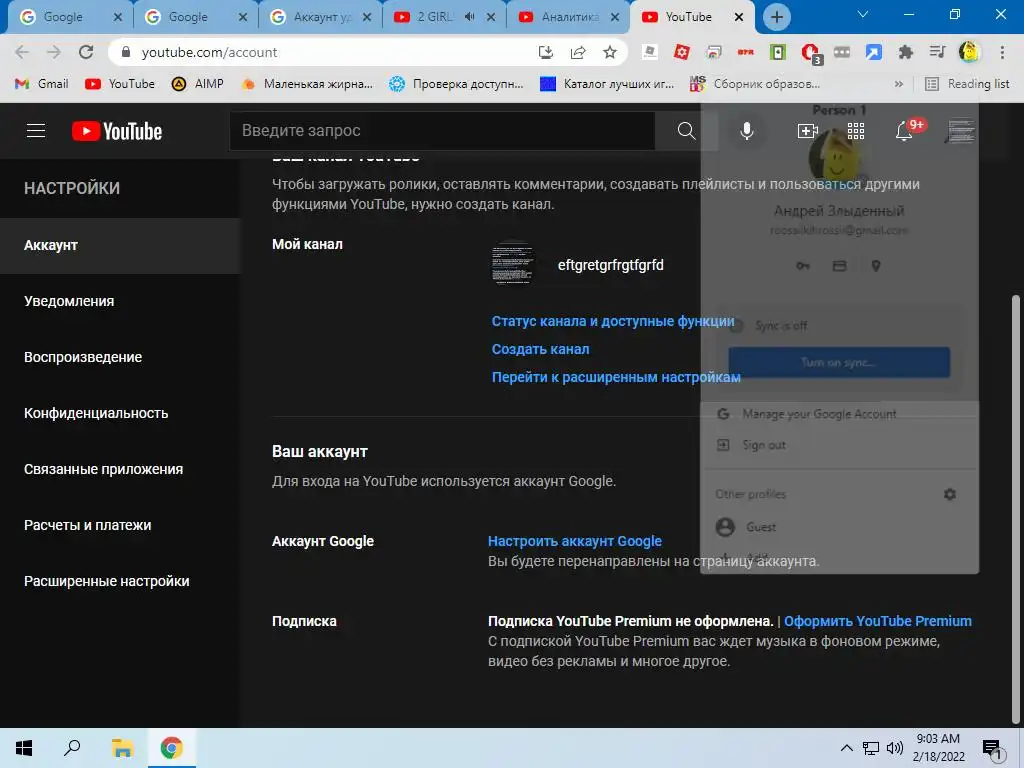Click the blue arrow extension icon
The width and height of the screenshot is (1024, 768).
pos(874,52)
